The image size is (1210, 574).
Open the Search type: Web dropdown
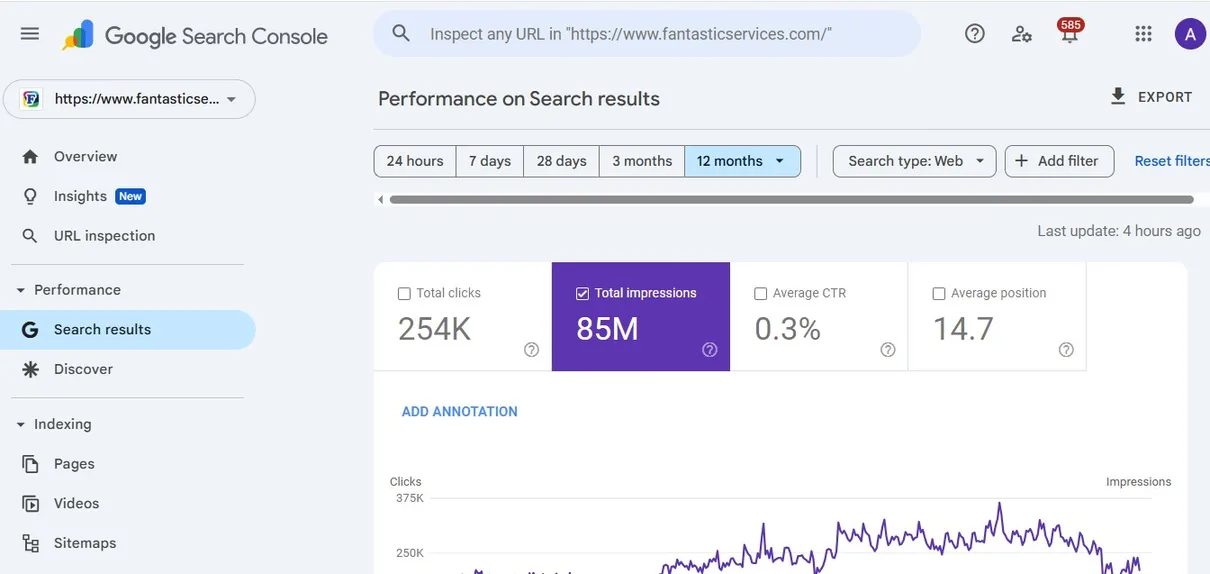click(914, 161)
